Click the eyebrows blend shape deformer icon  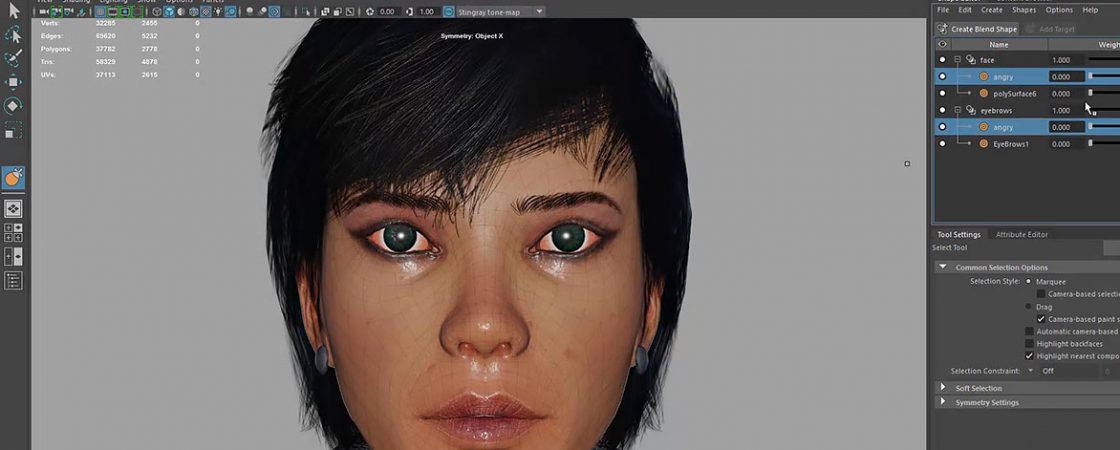coord(971,111)
